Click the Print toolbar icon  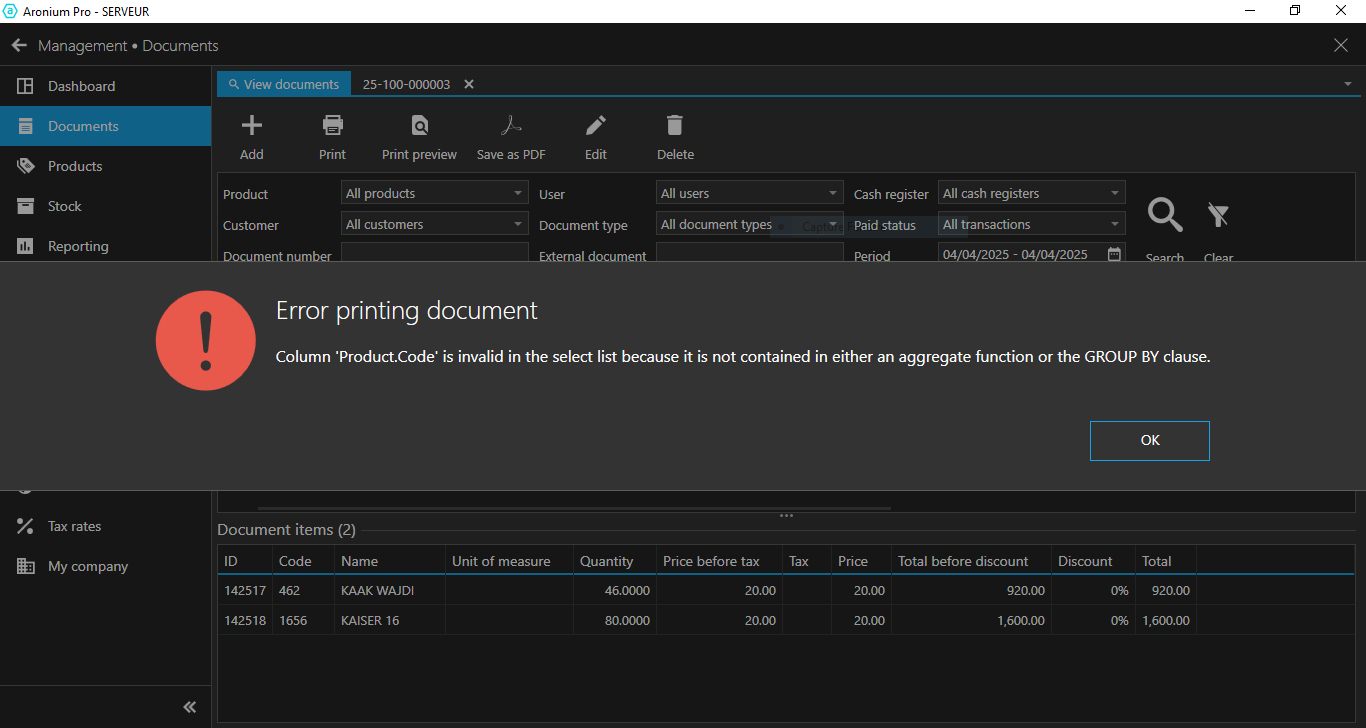pyautogui.click(x=332, y=126)
